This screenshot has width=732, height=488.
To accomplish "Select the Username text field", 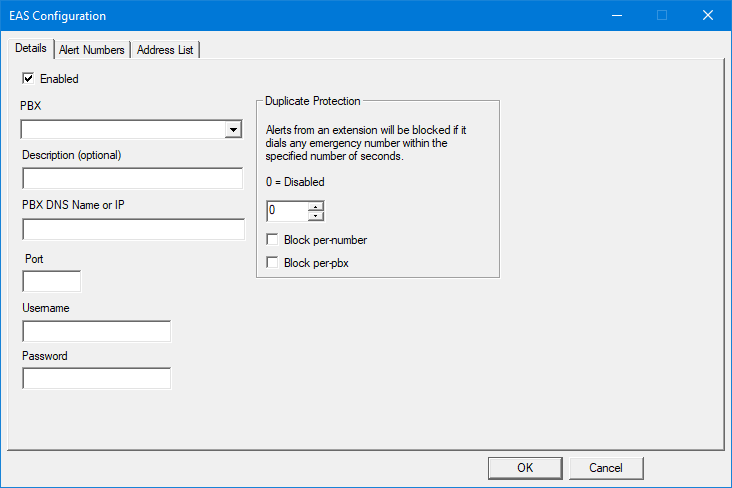I will point(96,331).
